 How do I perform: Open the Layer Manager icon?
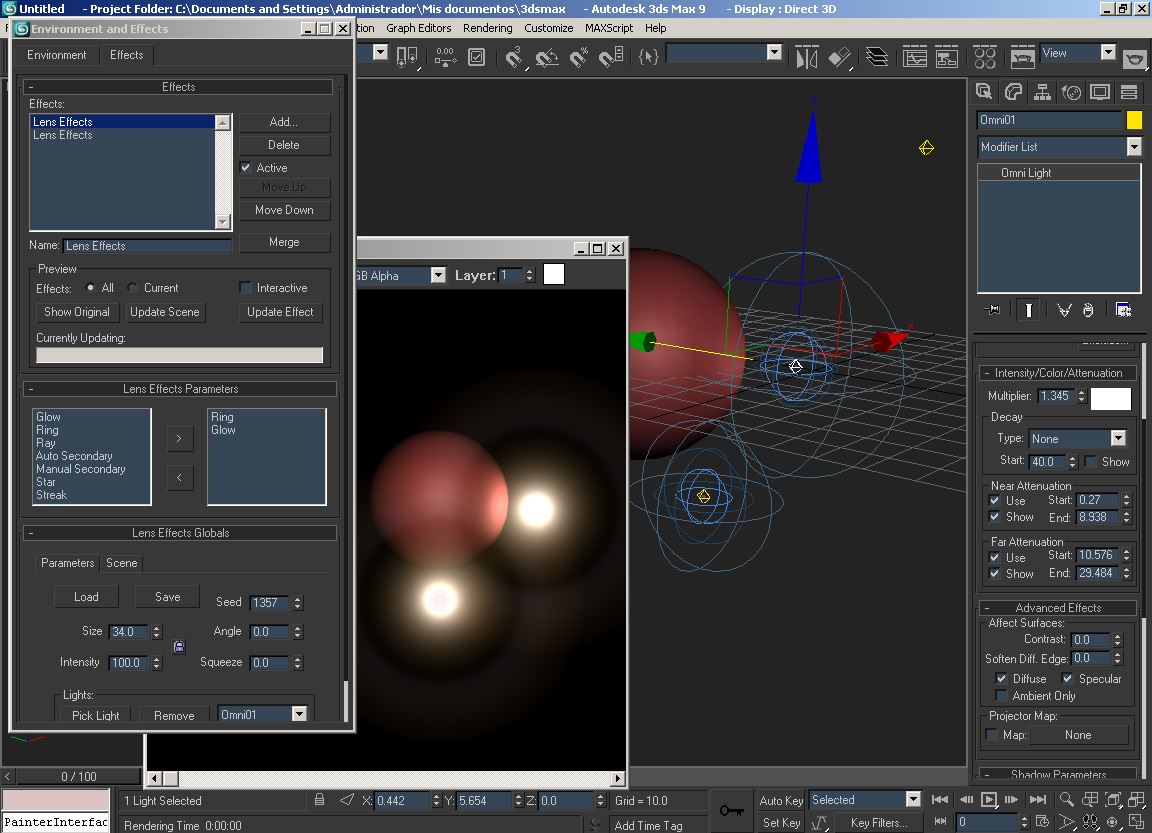point(876,58)
